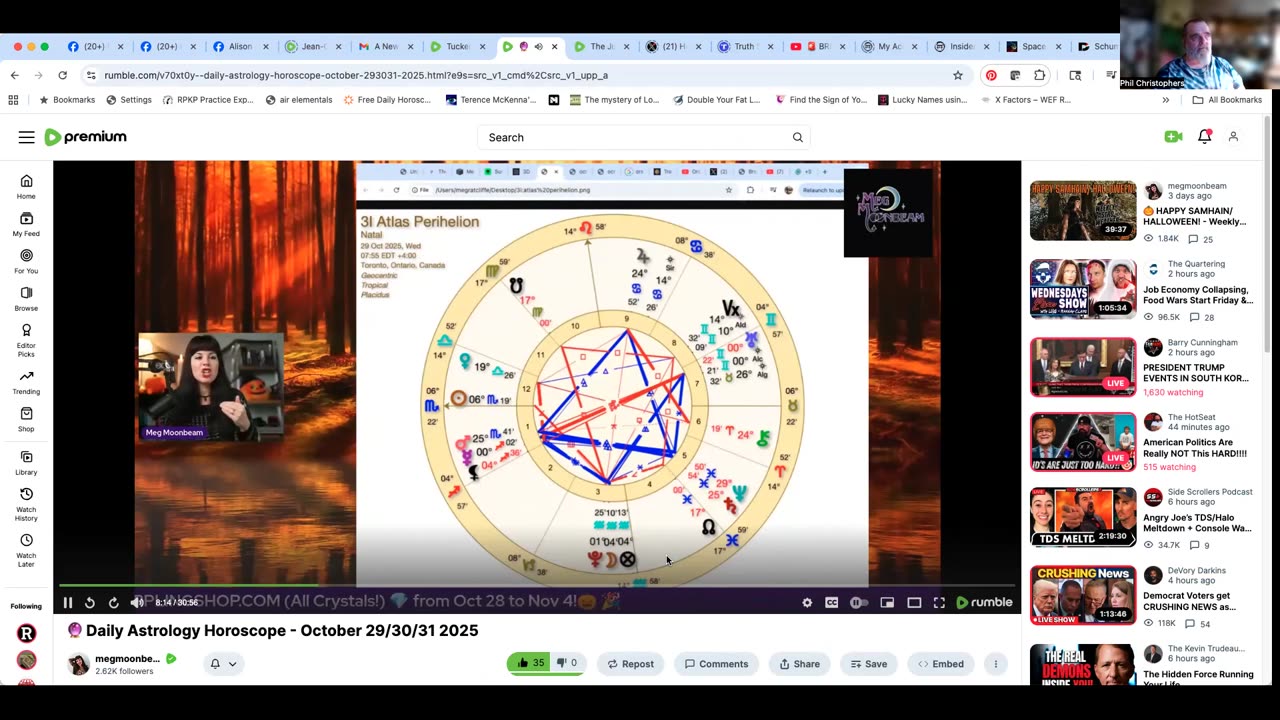The image size is (1280, 720).
Task: Pause the video
Action: pos(68,602)
